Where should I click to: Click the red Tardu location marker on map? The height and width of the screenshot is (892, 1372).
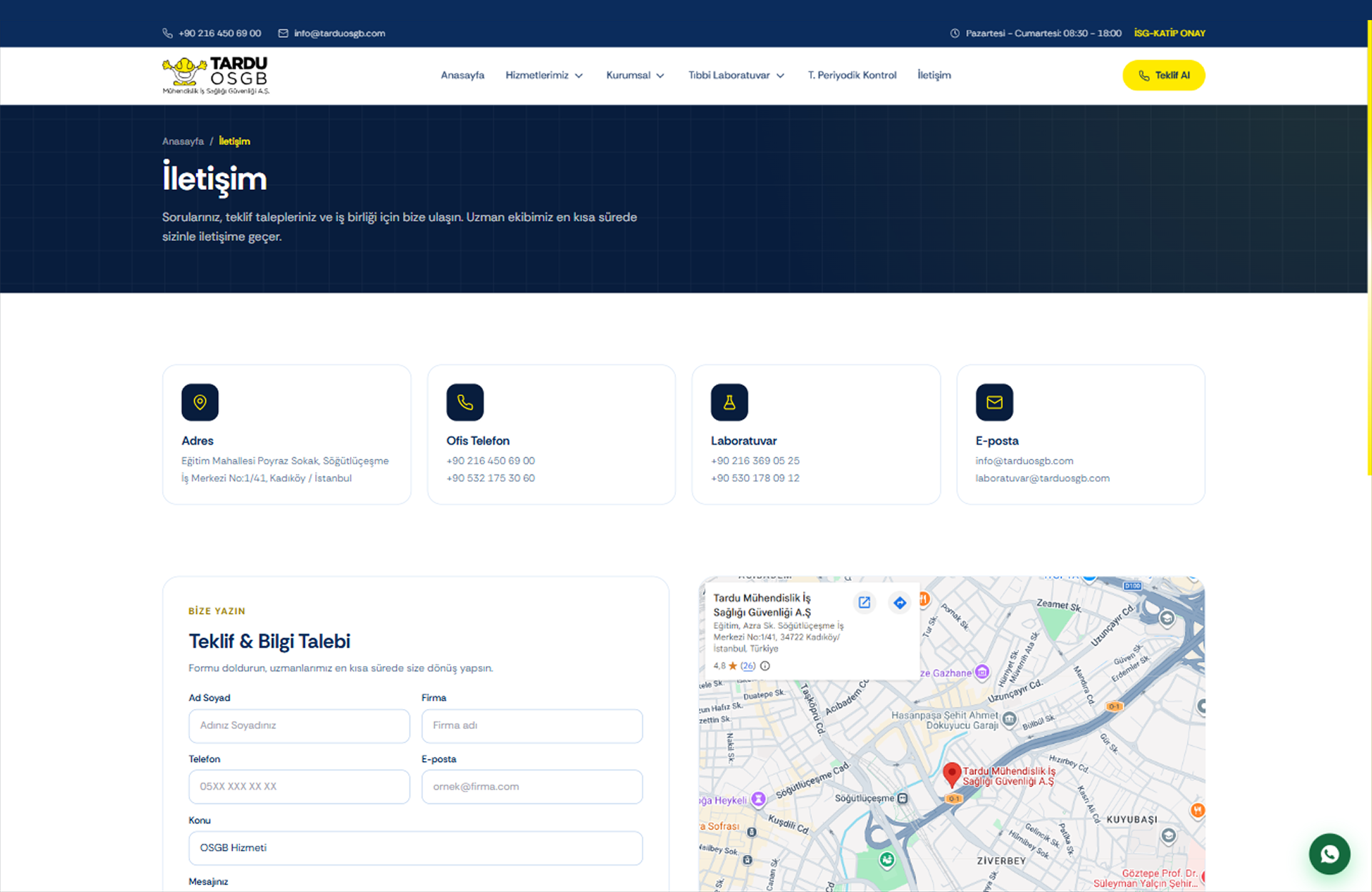[x=951, y=774]
